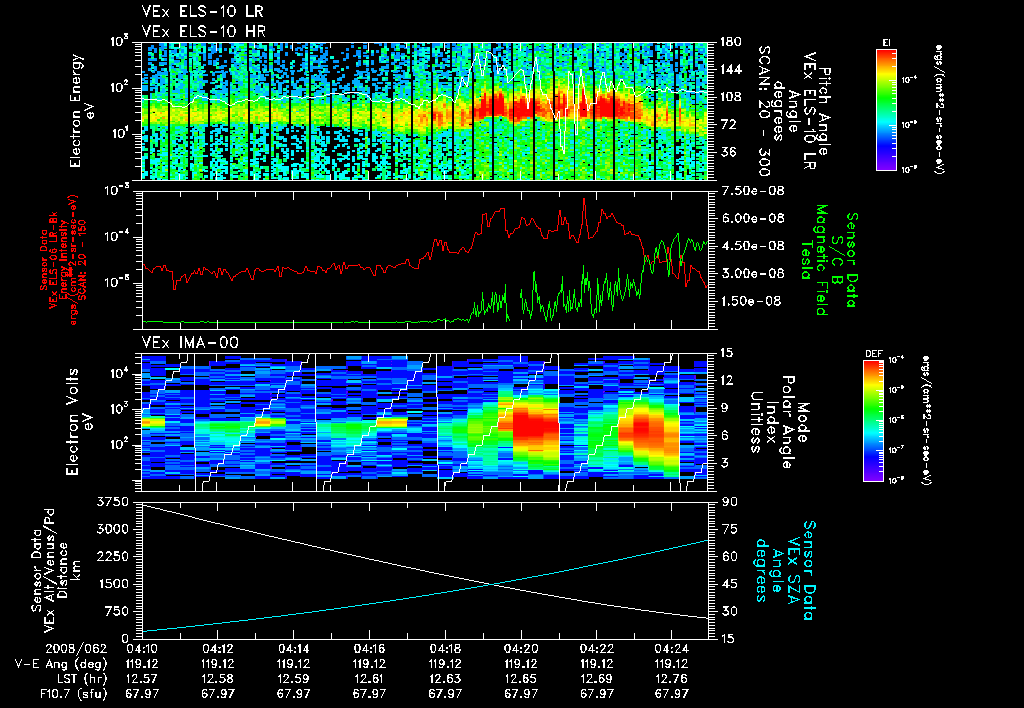Select the LST value 12.76
This screenshot has width=1024, height=708.
(672, 679)
